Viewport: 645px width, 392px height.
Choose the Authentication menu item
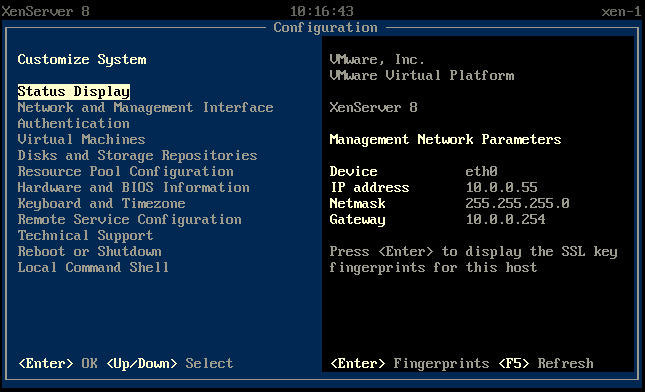74,123
